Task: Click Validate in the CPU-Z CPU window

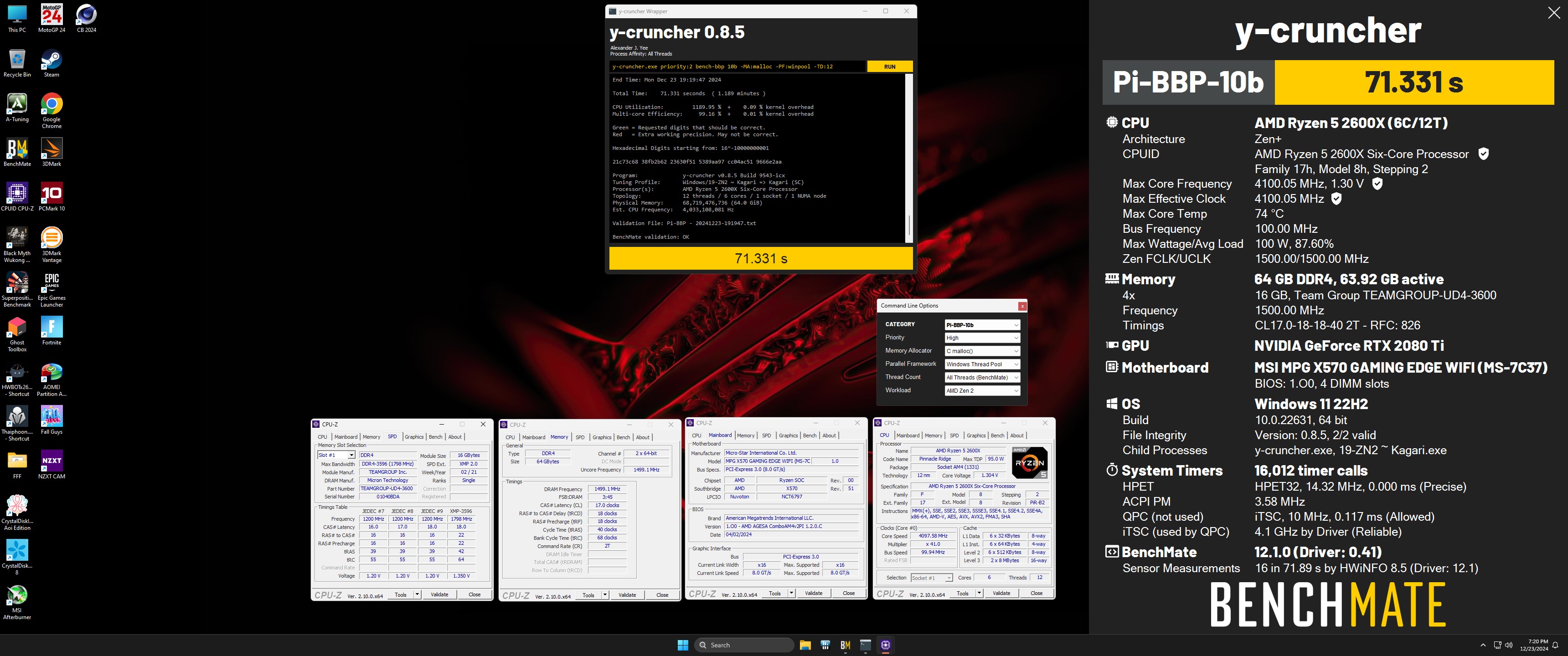Action: click(1001, 593)
